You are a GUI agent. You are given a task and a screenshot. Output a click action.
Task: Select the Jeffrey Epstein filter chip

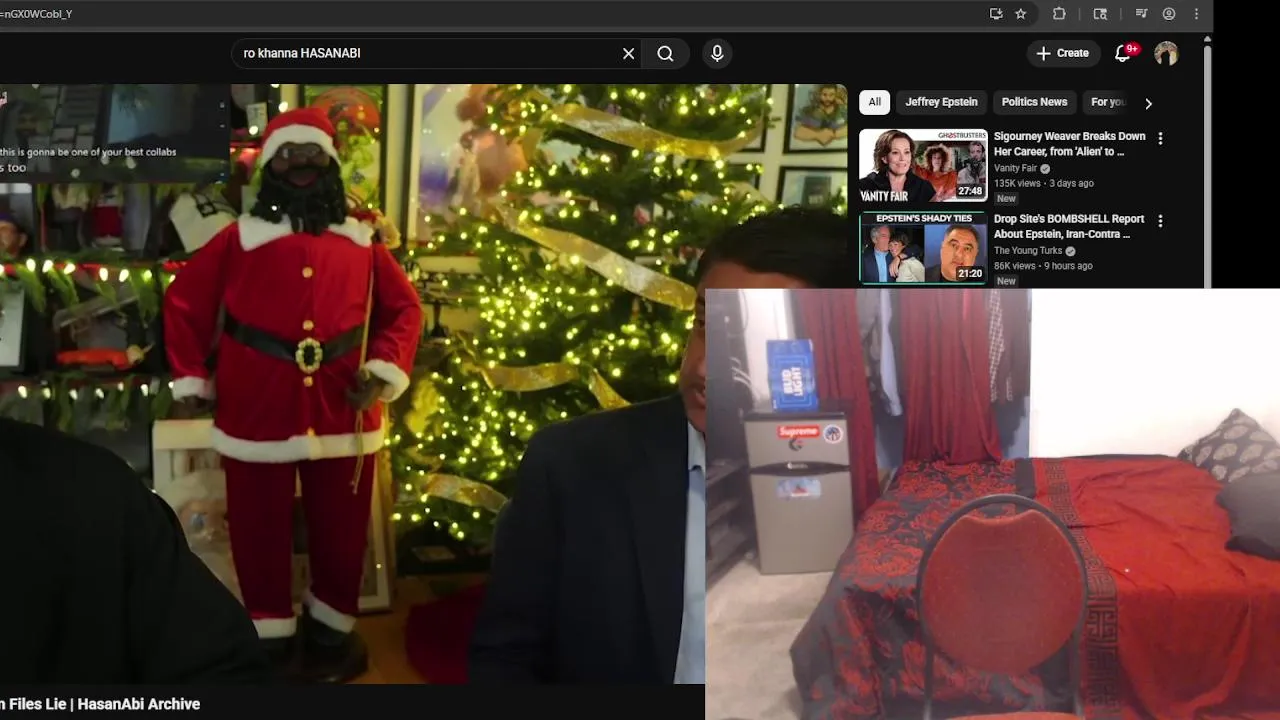pyautogui.click(x=942, y=102)
